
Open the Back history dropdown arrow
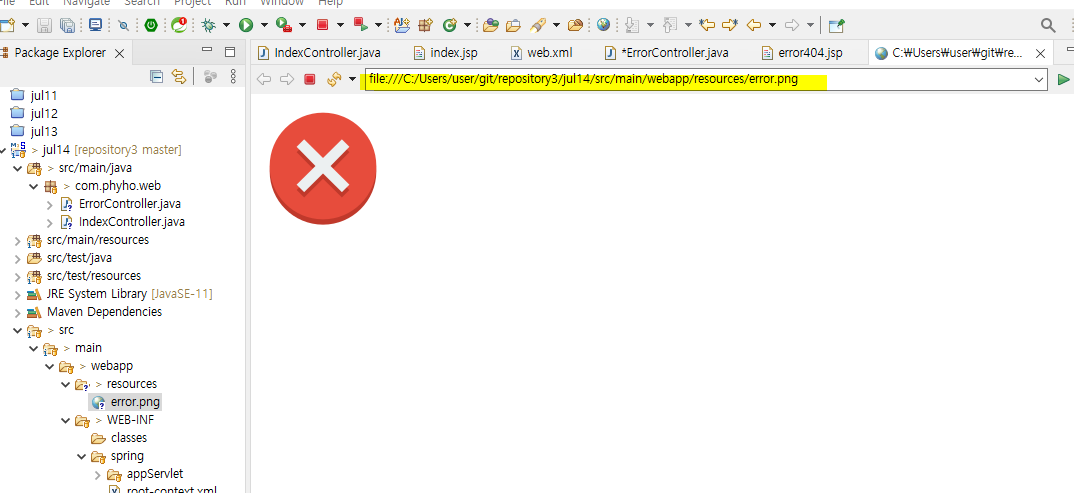point(773,25)
